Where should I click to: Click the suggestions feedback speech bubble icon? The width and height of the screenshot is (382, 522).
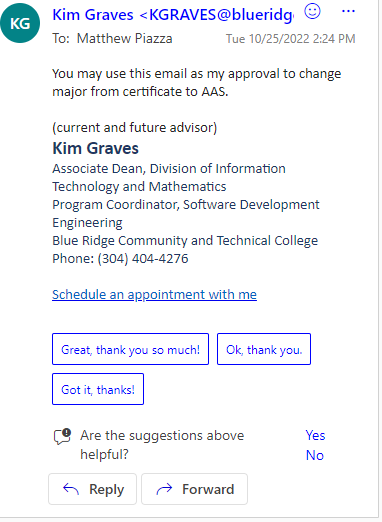click(x=62, y=437)
